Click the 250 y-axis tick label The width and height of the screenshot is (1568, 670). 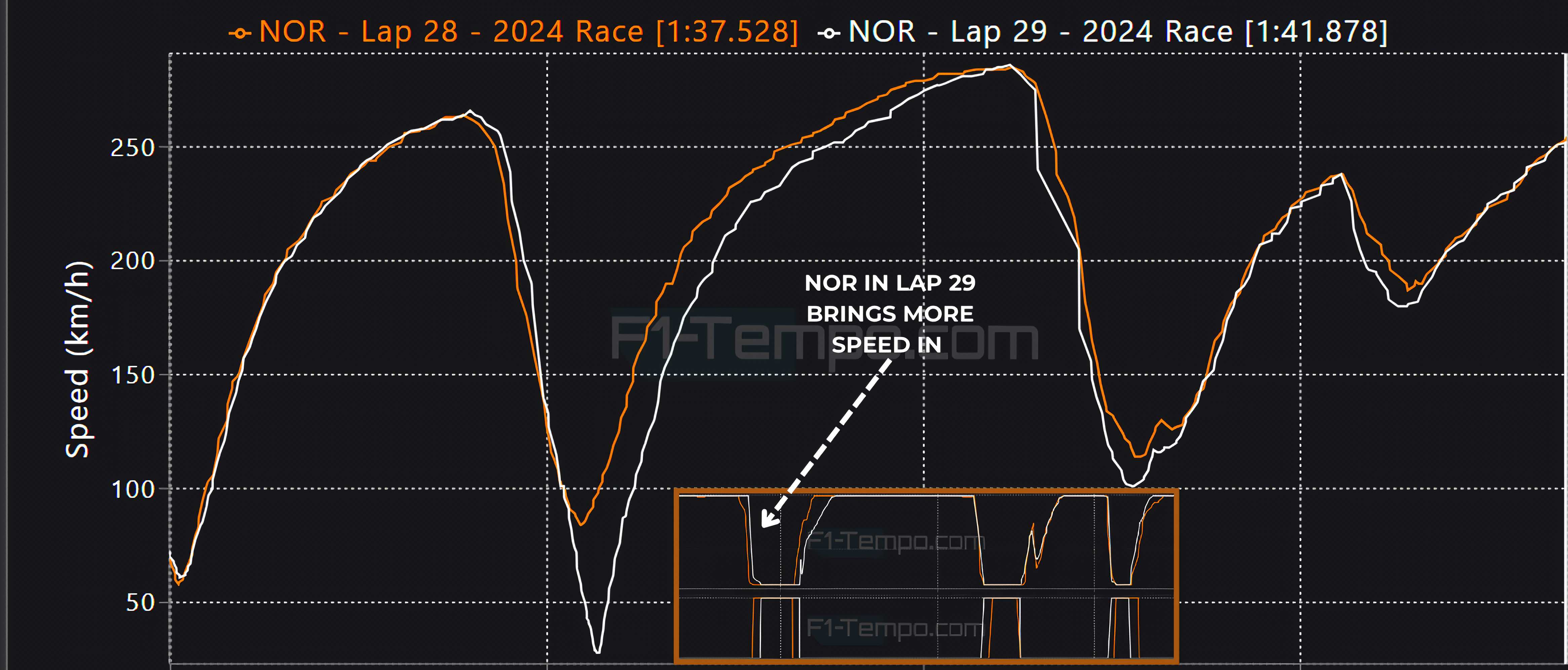(x=133, y=148)
